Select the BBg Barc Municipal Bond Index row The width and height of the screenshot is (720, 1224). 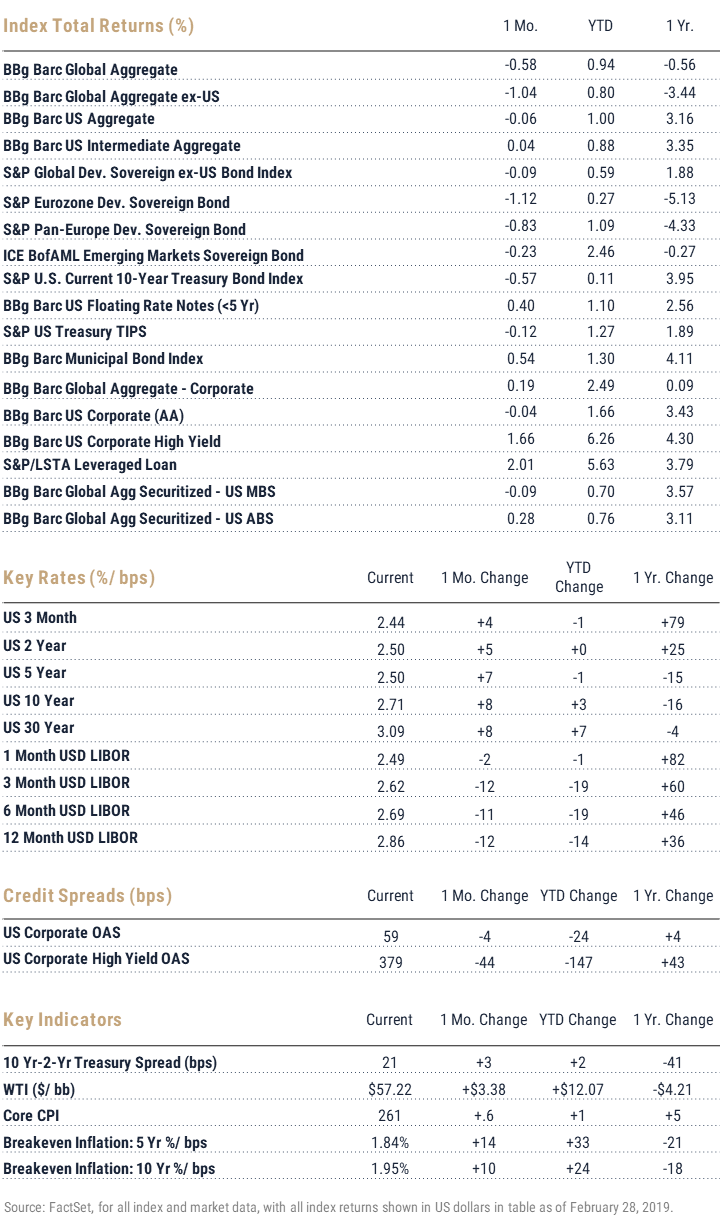click(x=360, y=359)
